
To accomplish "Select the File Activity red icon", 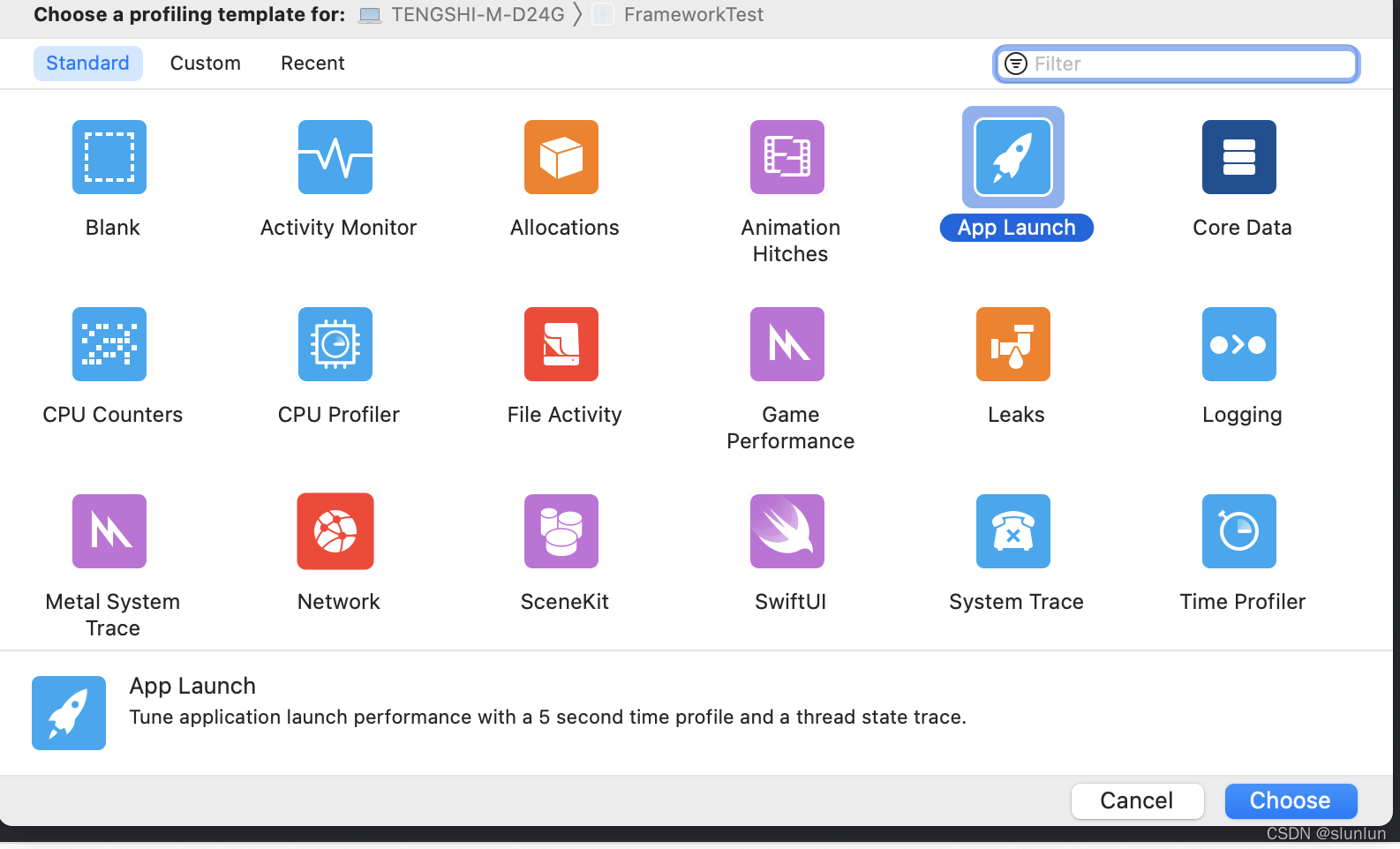I will [561, 344].
